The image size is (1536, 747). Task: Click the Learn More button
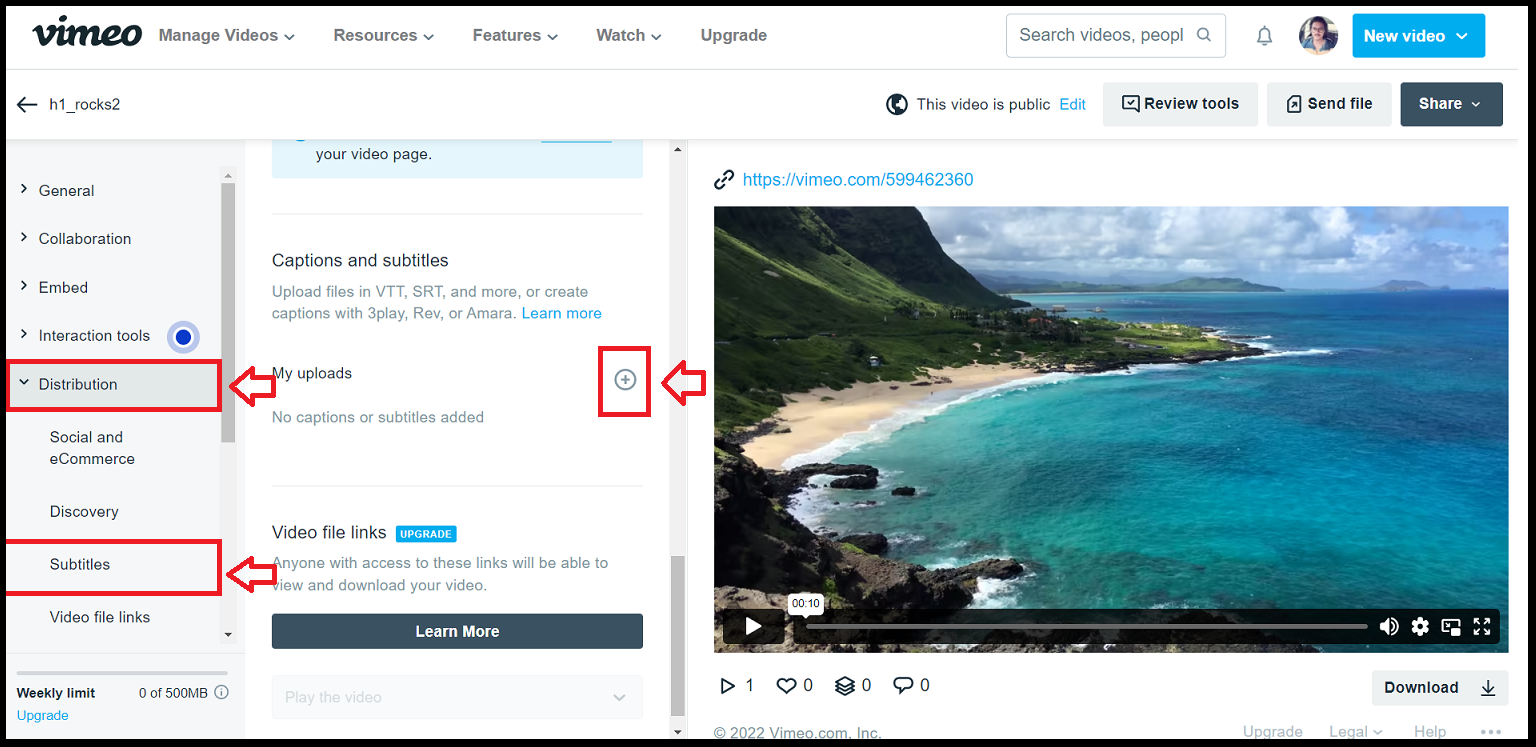(457, 631)
